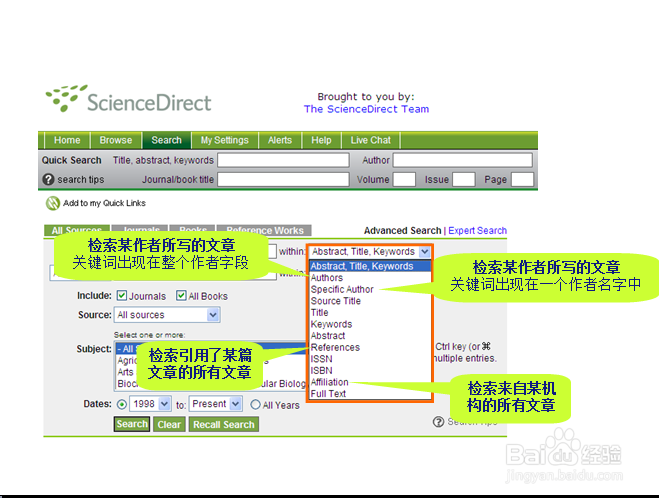Click the Add to my Quick Links icon
659x498 pixels.
53,203
